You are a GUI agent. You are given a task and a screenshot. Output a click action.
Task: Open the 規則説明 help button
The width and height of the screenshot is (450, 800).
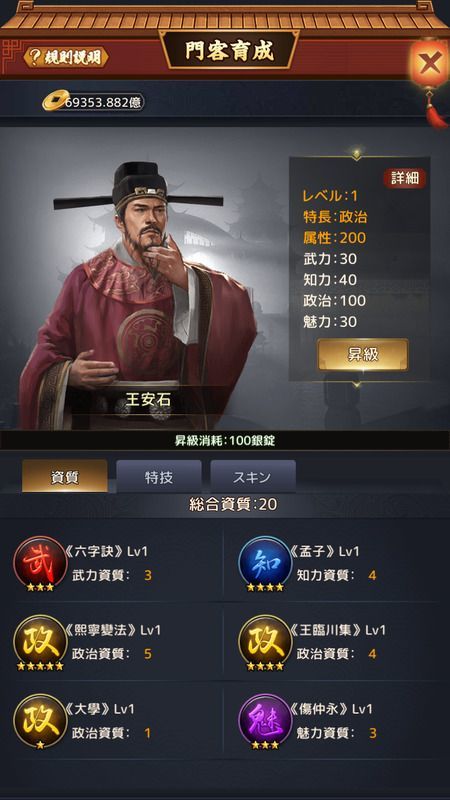(66, 57)
